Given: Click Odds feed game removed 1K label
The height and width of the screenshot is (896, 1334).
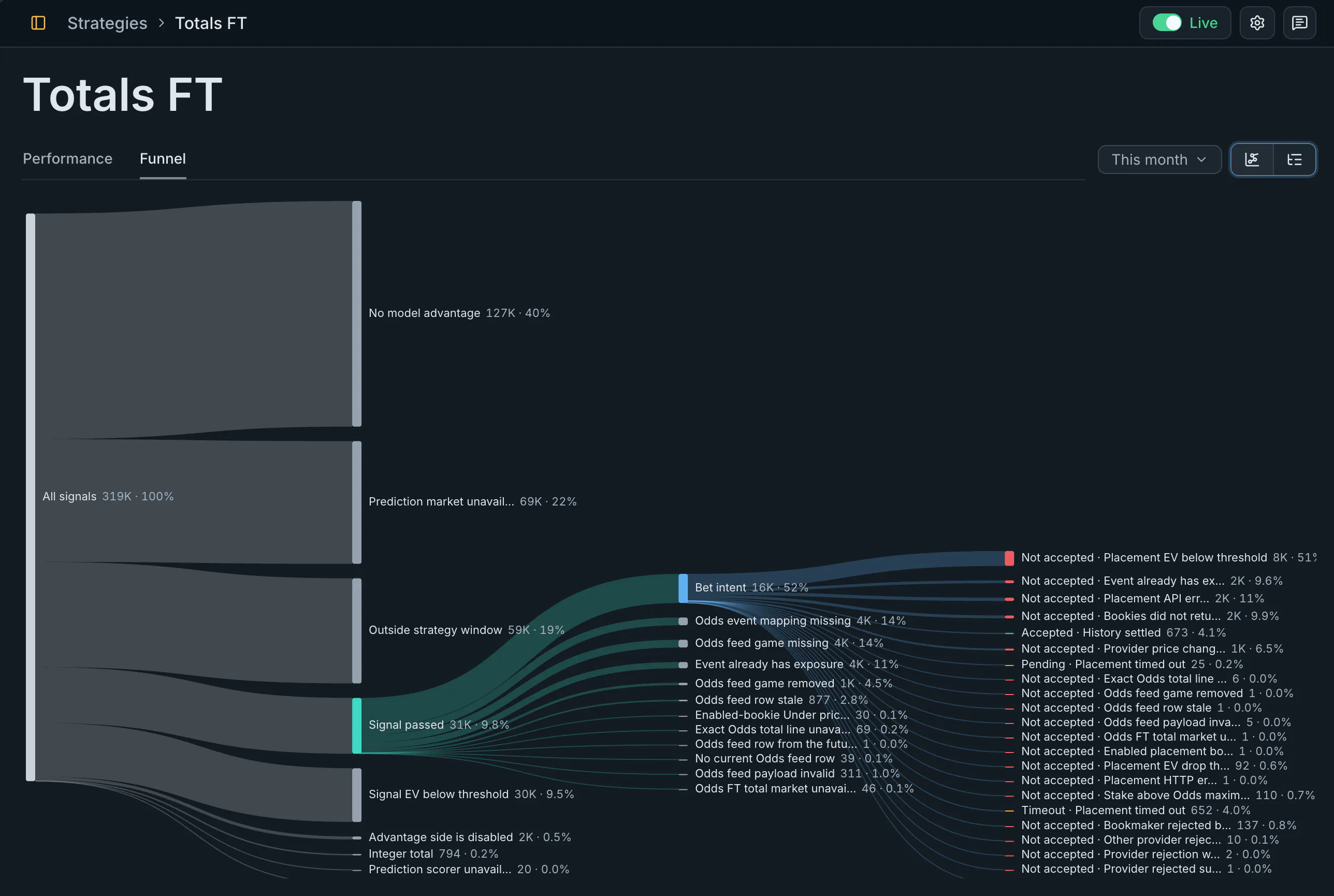Looking at the screenshot, I should click(793, 684).
